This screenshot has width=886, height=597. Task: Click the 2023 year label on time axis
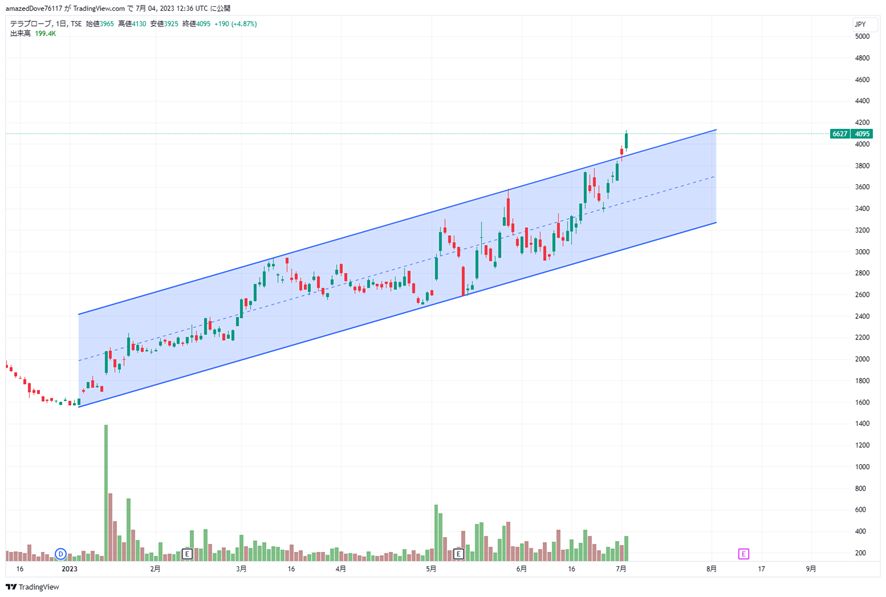pyautogui.click(x=70, y=569)
